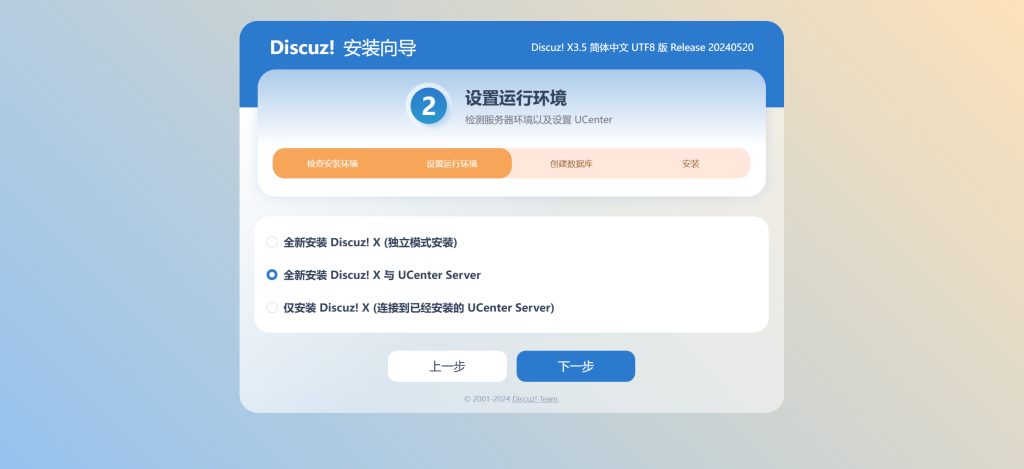Click the 上一步 button
This screenshot has height=469, width=1024.
point(447,366)
